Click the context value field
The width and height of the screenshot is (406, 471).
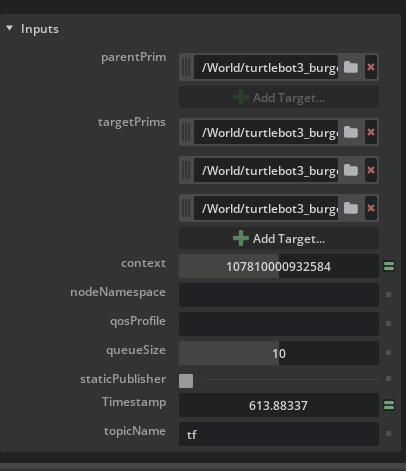click(x=279, y=266)
